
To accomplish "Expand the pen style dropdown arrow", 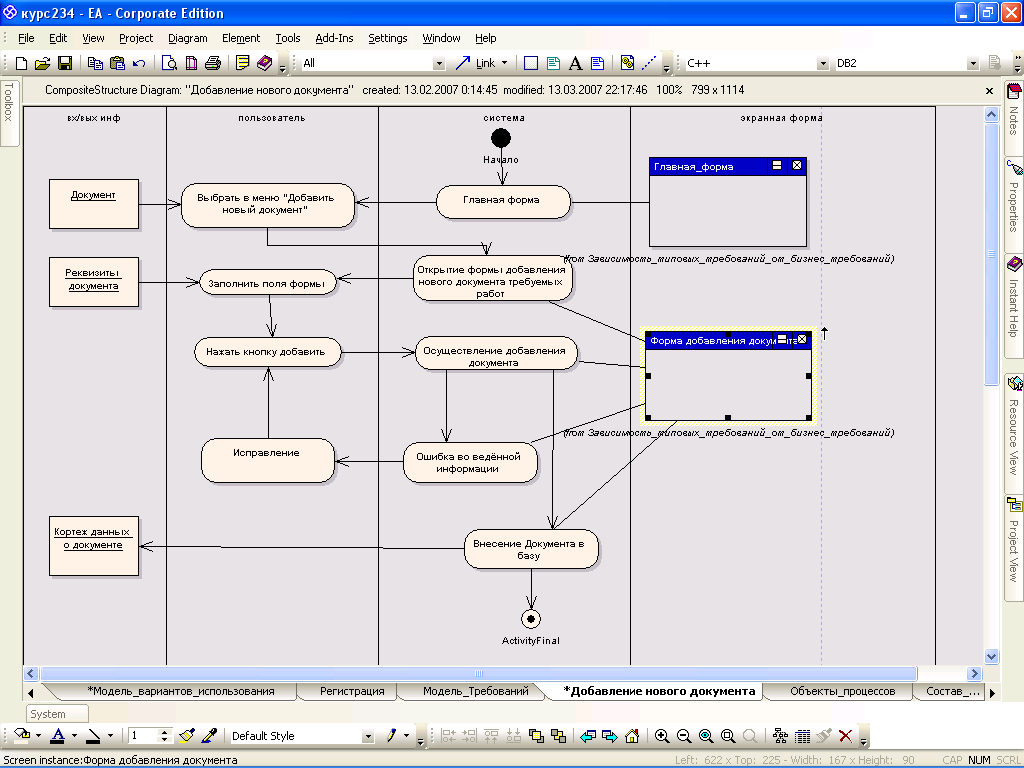I will 406,736.
